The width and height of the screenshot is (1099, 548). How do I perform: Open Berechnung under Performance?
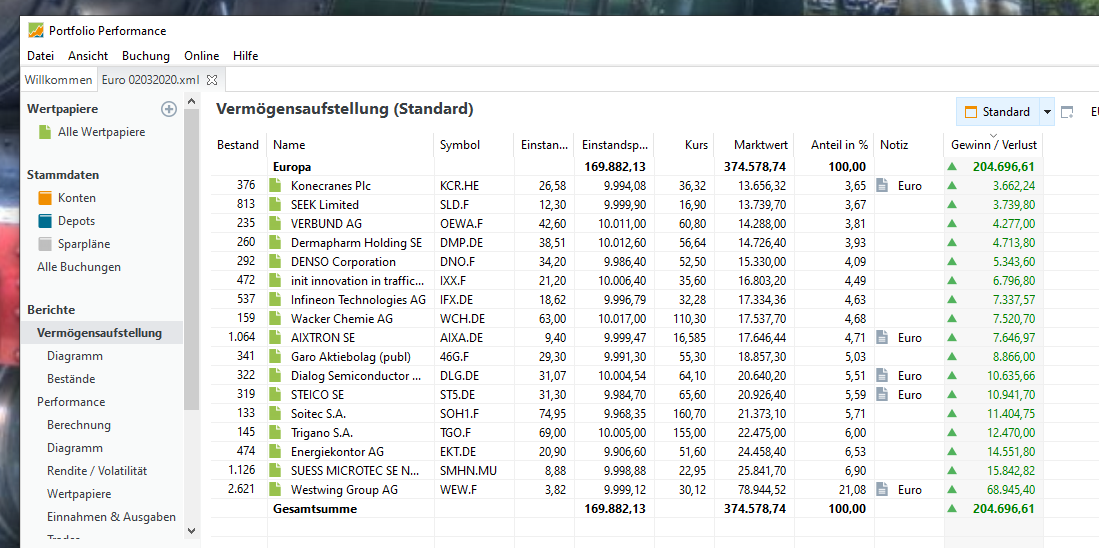click(x=79, y=425)
